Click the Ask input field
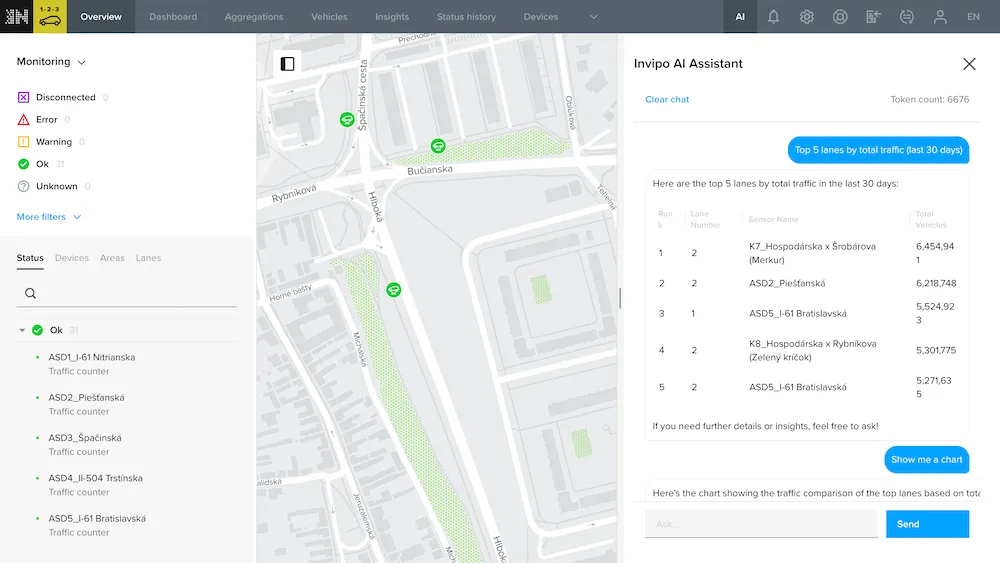 point(761,524)
